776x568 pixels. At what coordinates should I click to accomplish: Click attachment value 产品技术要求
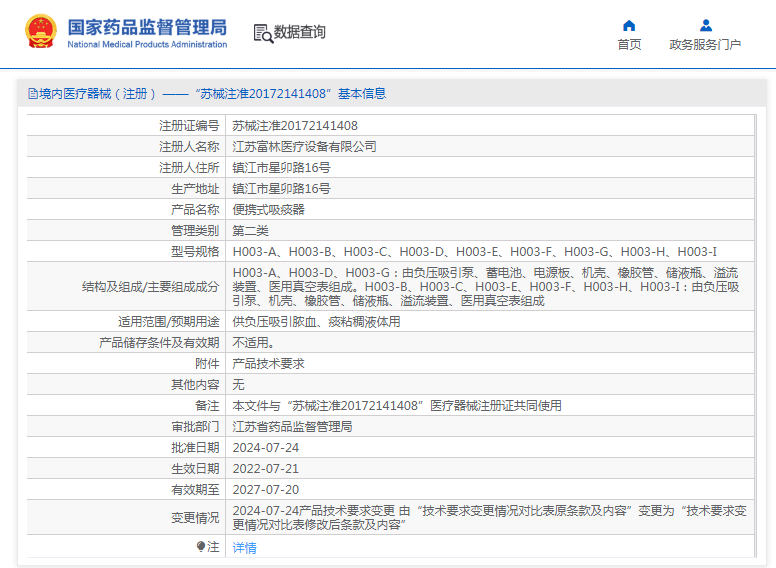click(268, 364)
